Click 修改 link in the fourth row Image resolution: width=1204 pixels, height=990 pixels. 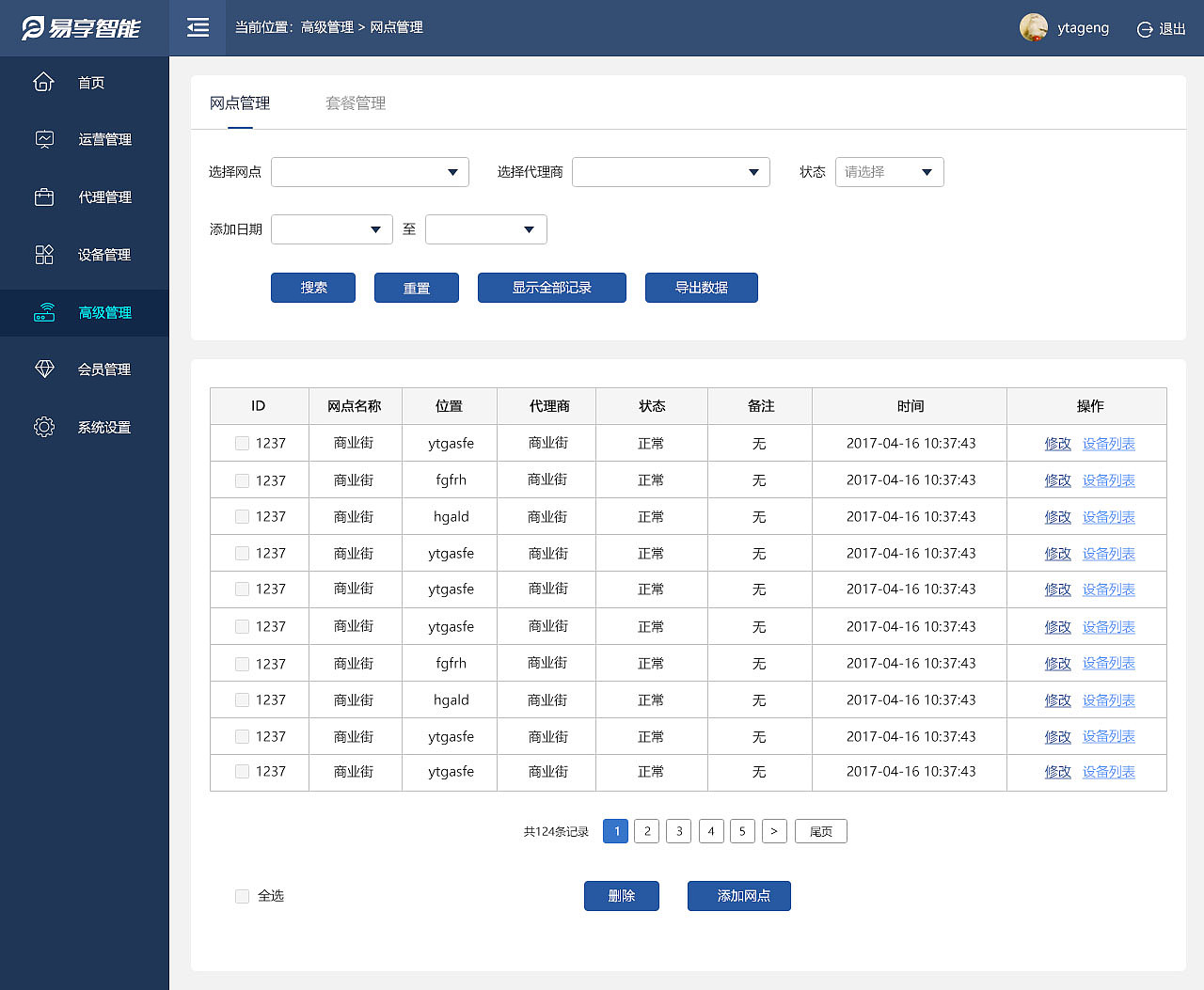[1058, 554]
